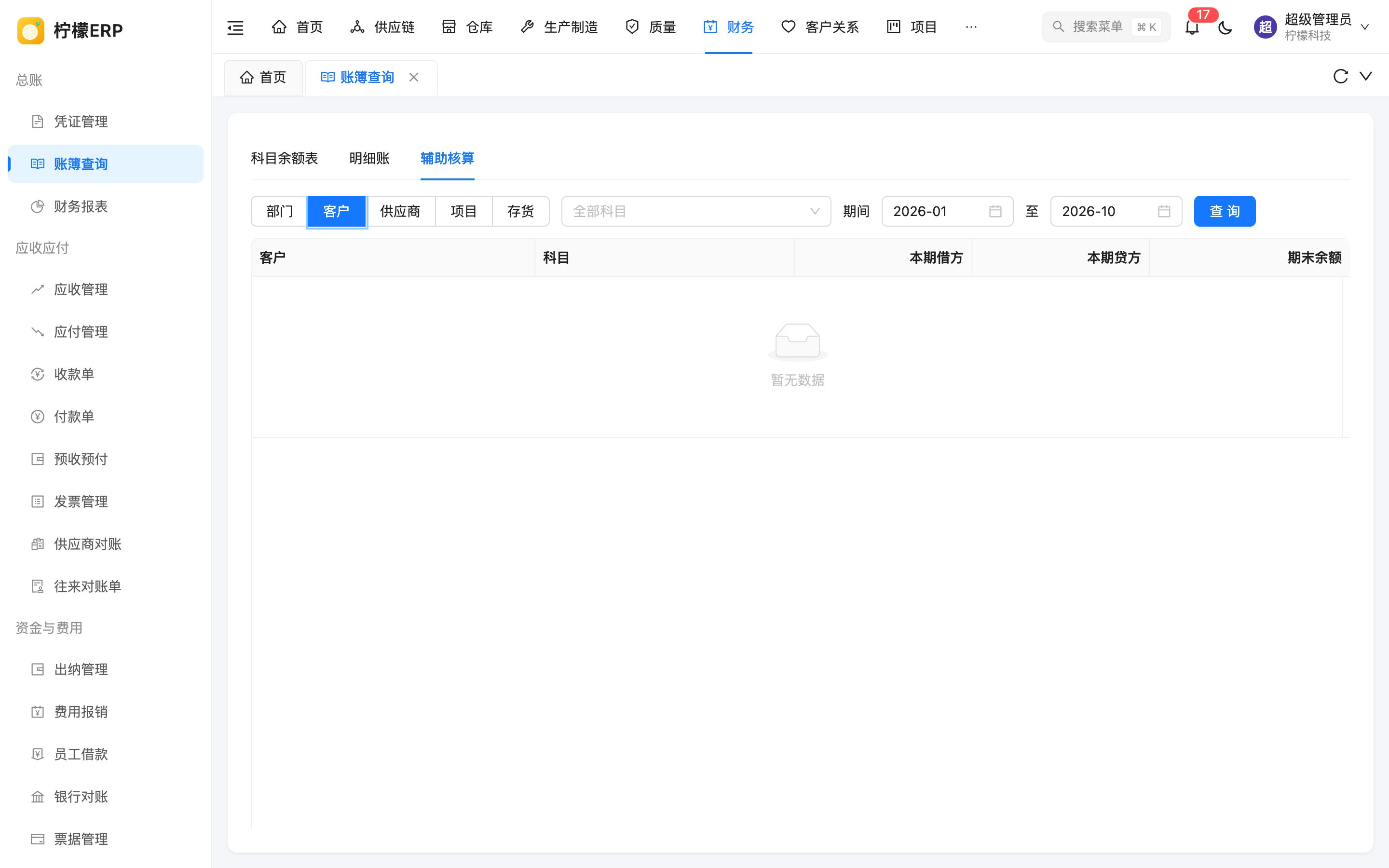Open 供应商对账 in the sidebar
The width and height of the screenshot is (1389, 868).
[106, 544]
